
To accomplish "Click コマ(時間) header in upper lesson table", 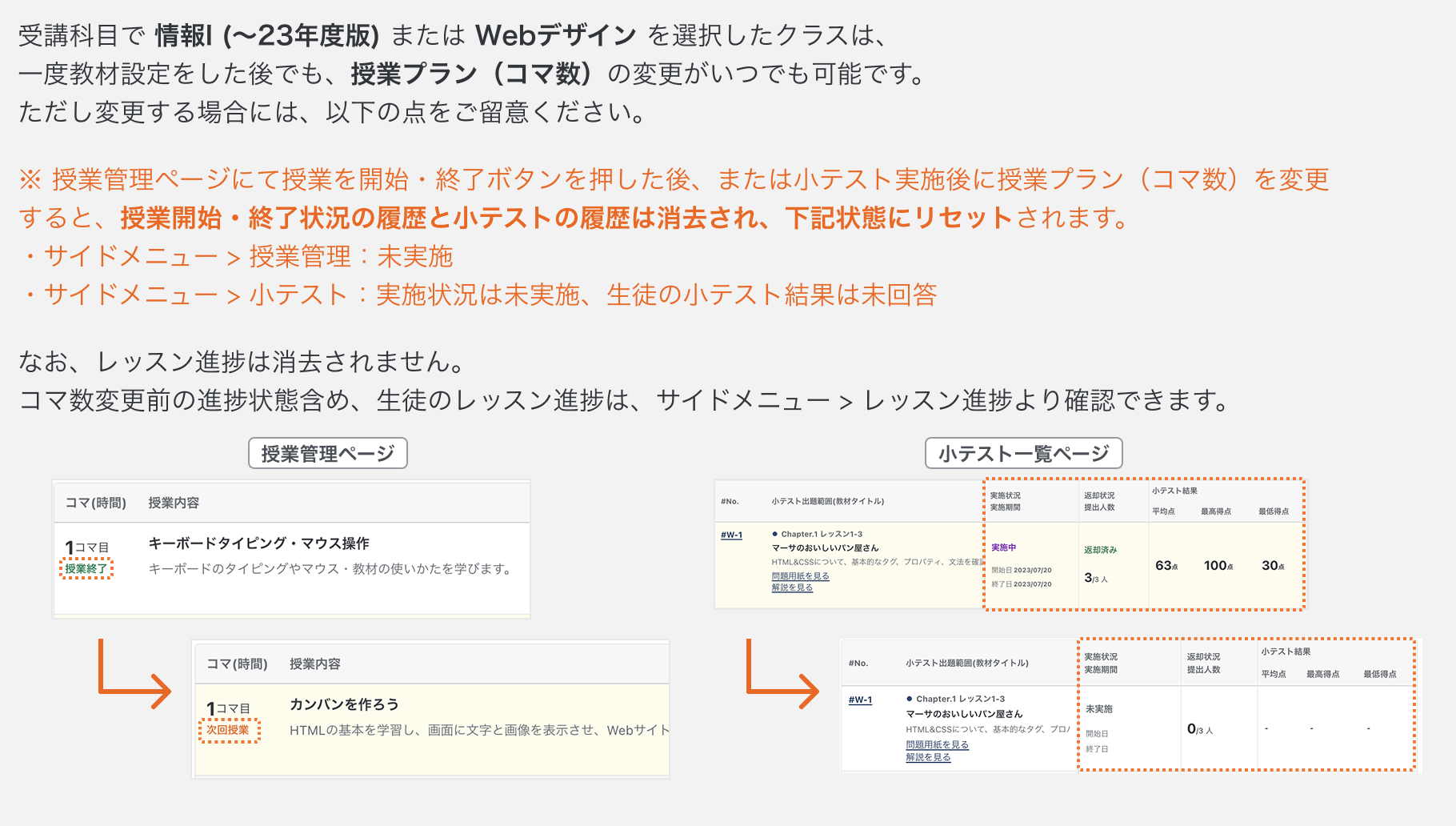I will (x=95, y=503).
